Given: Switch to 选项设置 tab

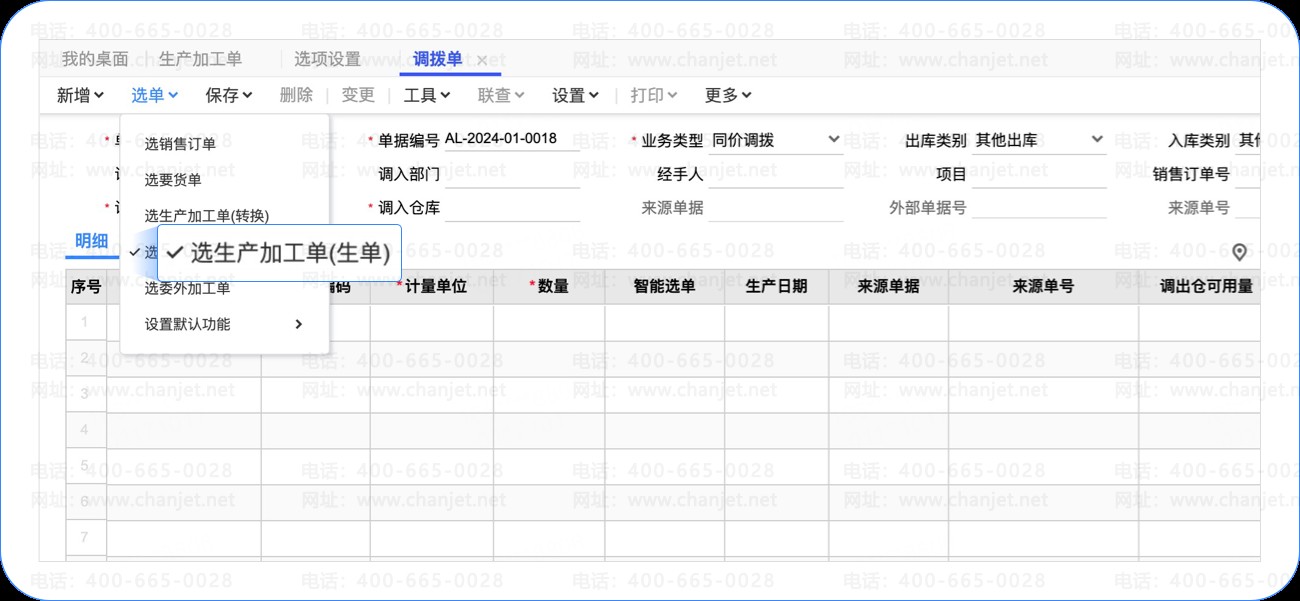Looking at the screenshot, I should (327, 59).
